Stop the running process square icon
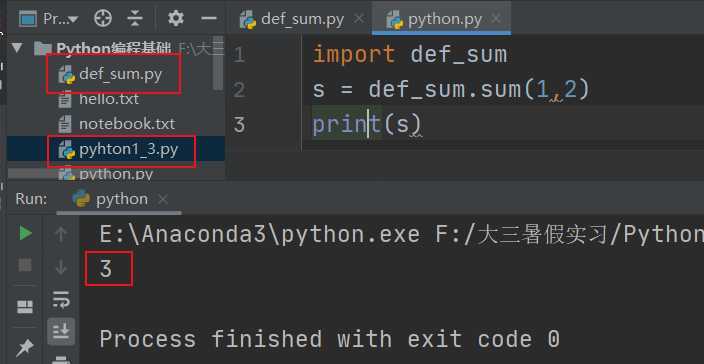Image resolution: width=704 pixels, height=364 pixels. pos(25,265)
